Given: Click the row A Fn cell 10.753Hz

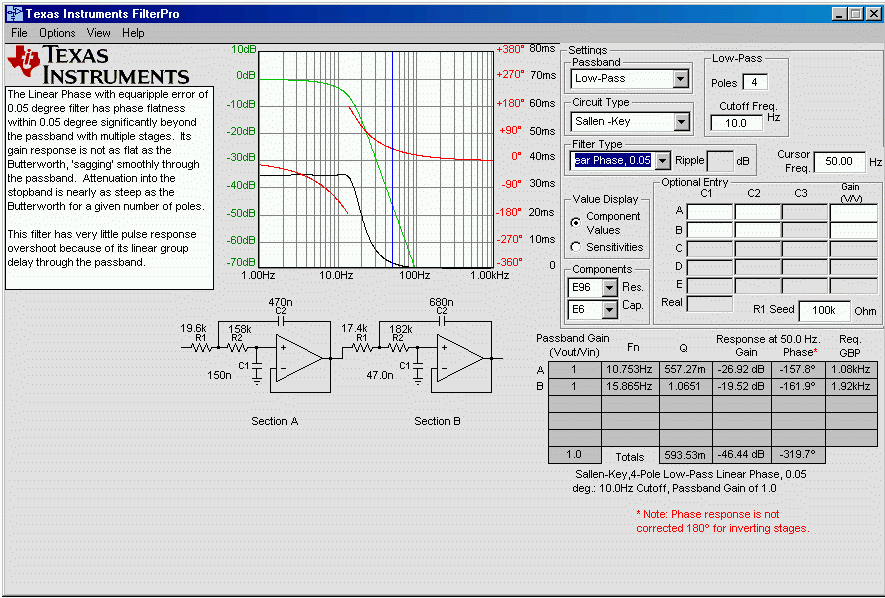Looking at the screenshot, I should coord(629,370).
